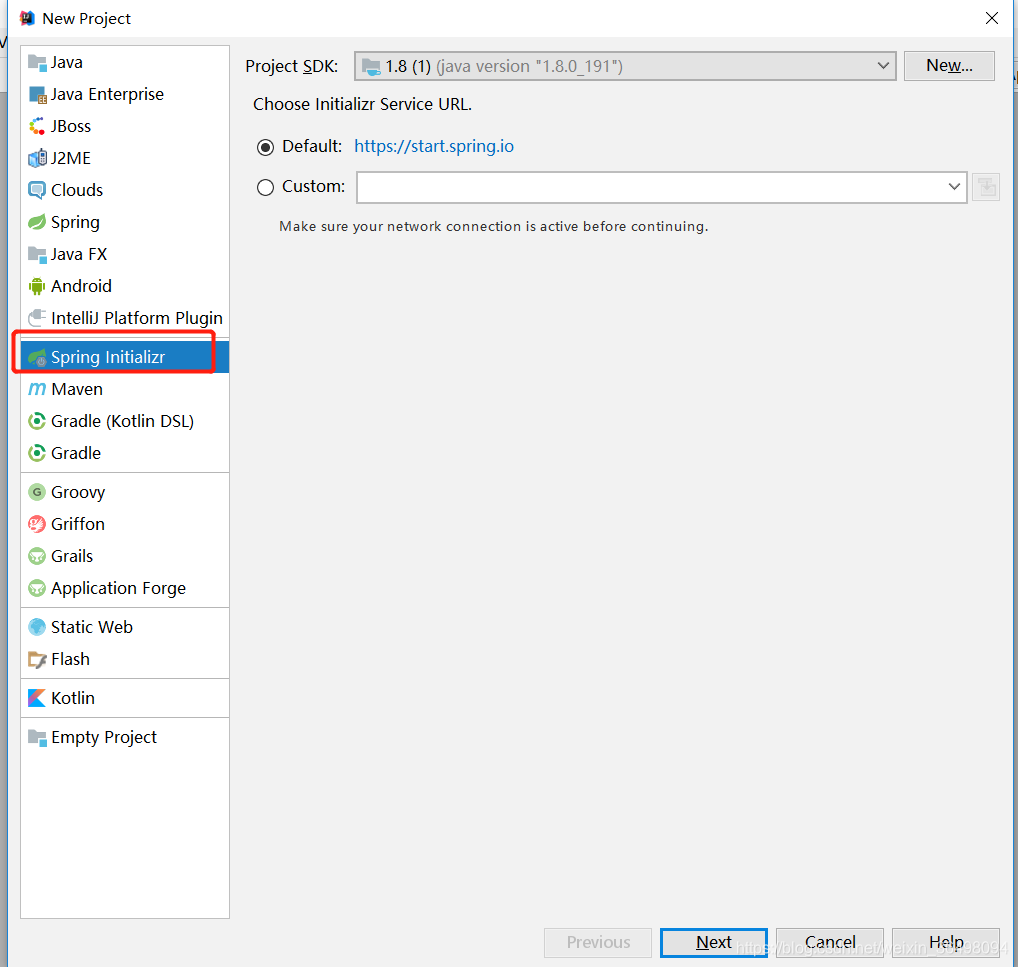Click the New... SDK button
Viewport: 1018px width, 967px height.
(949, 66)
